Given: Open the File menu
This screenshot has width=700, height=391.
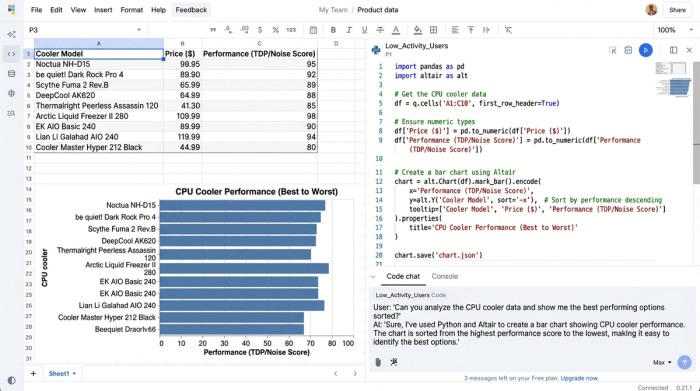Looking at the screenshot, I should coord(36,10).
